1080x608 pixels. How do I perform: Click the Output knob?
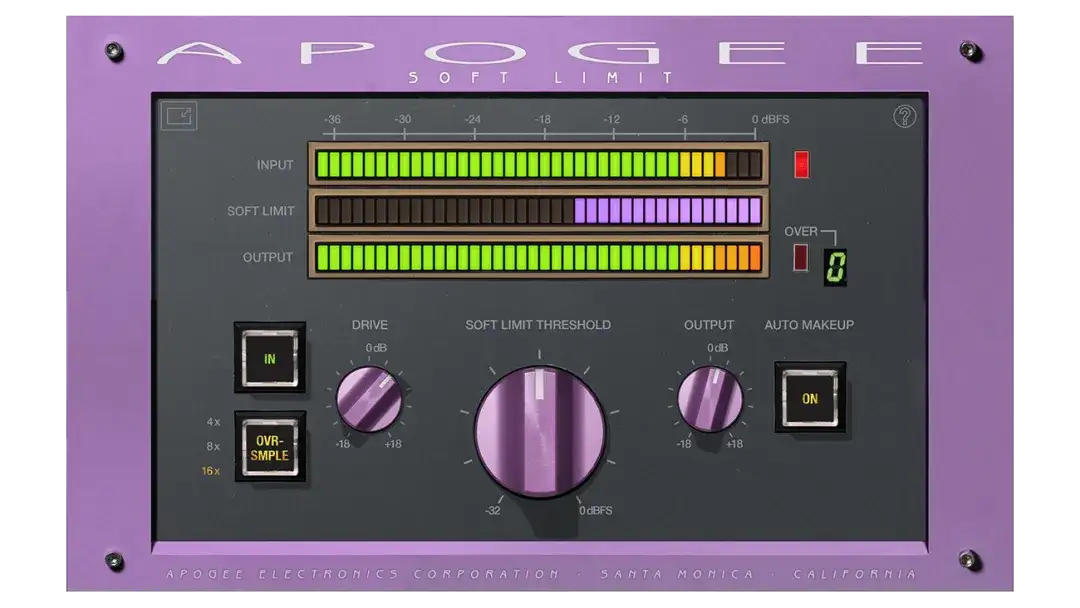(710, 399)
